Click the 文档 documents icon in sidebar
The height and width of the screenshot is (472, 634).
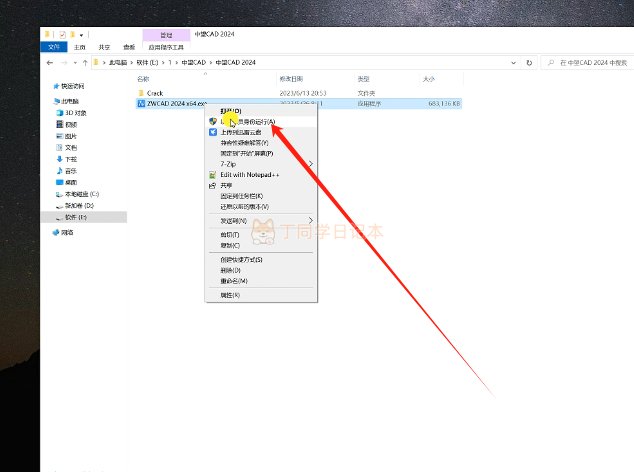click(60, 148)
